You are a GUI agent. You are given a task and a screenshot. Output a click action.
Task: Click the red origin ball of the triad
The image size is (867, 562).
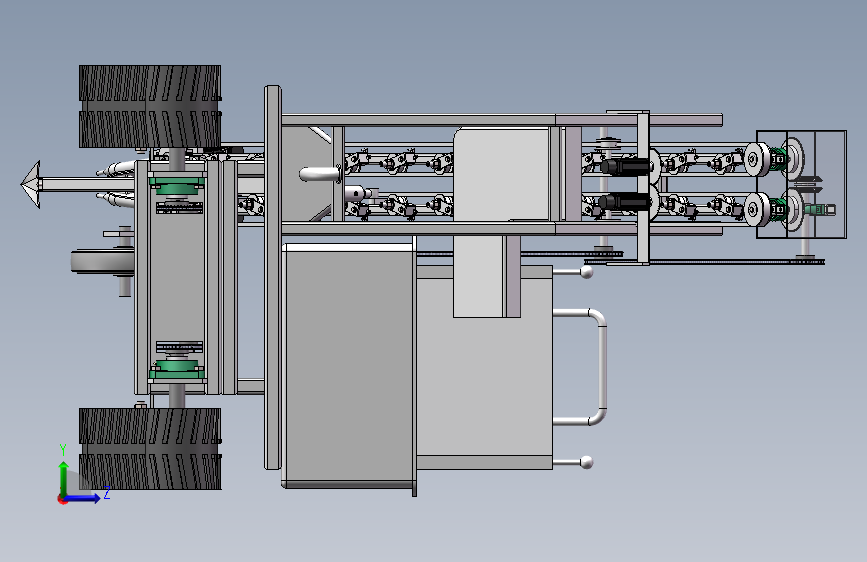[62, 499]
